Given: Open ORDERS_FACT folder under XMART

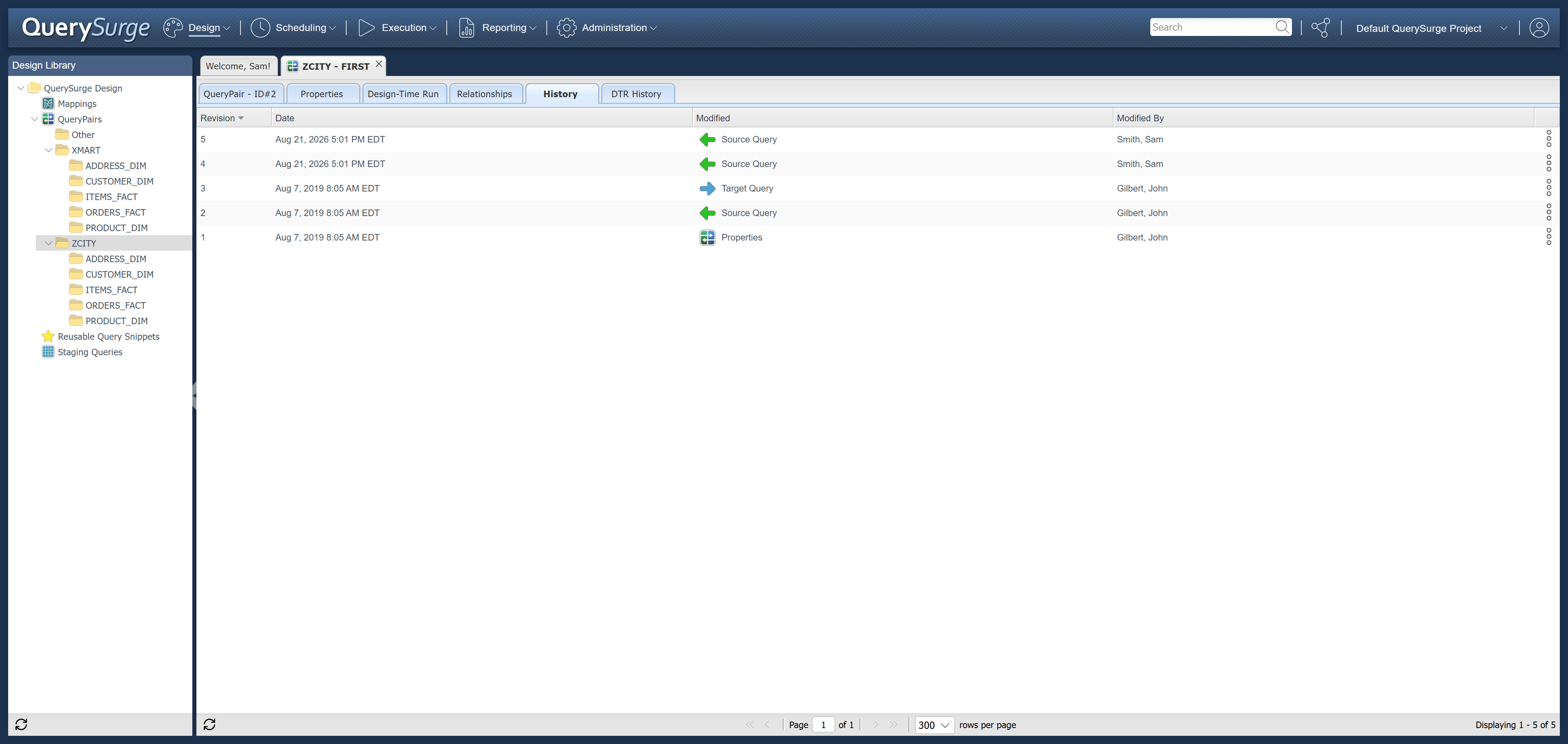Looking at the screenshot, I should click(116, 212).
